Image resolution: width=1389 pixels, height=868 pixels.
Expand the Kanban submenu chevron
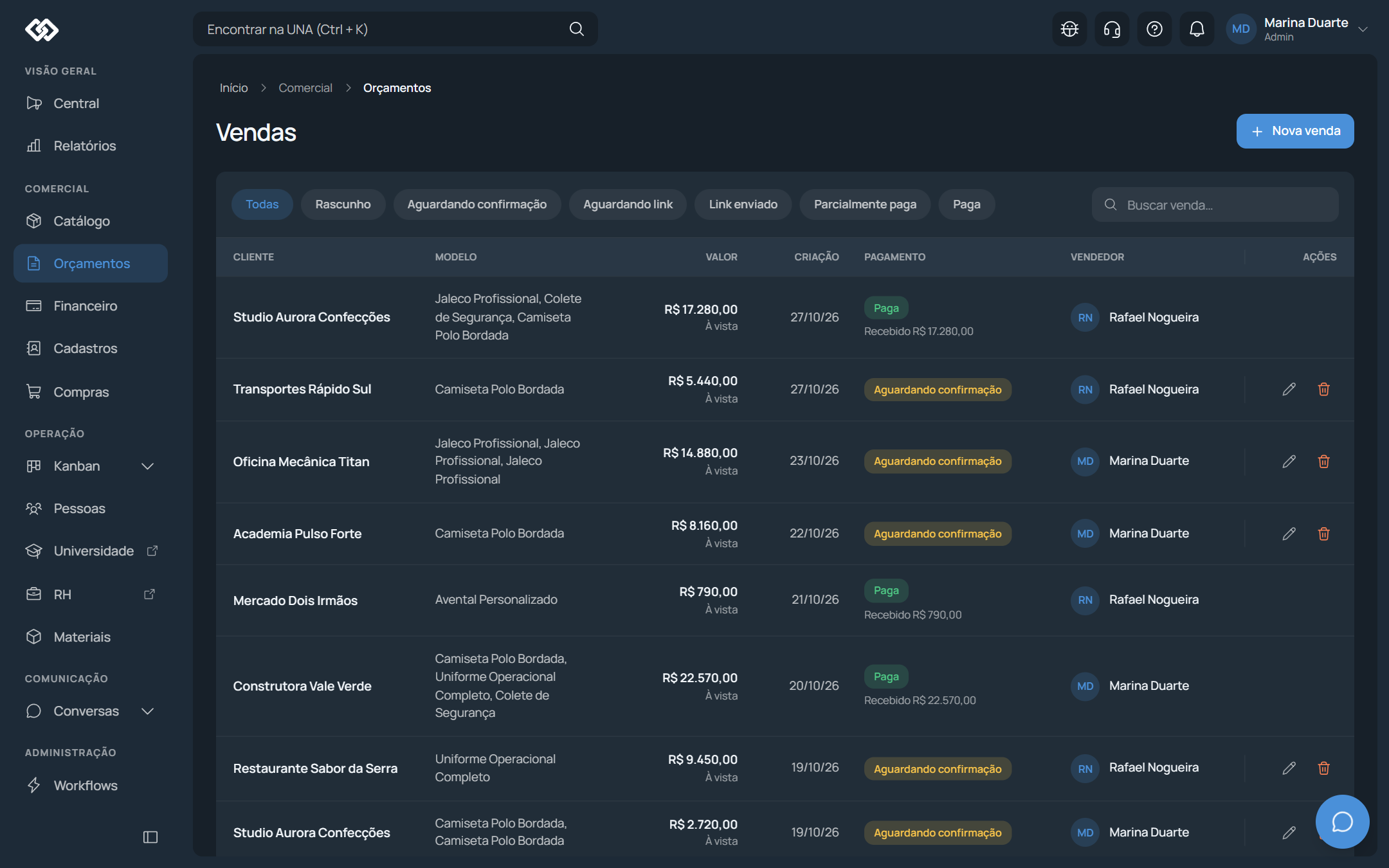point(147,466)
